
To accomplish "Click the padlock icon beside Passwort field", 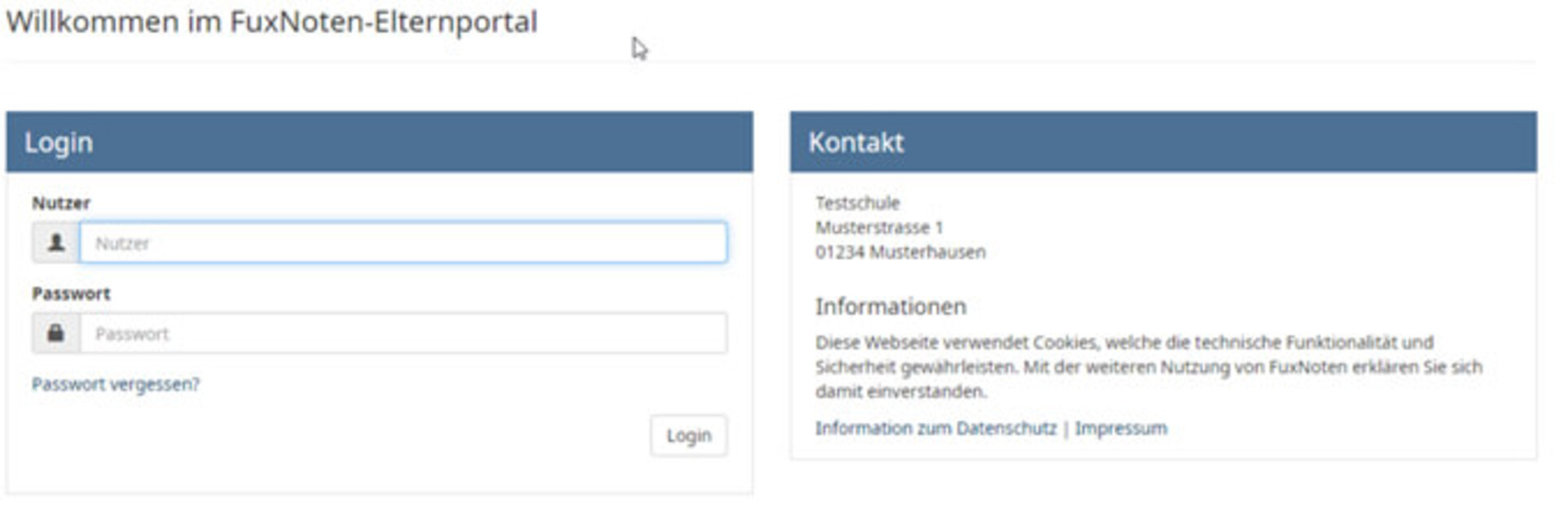I will [x=55, y=334].
